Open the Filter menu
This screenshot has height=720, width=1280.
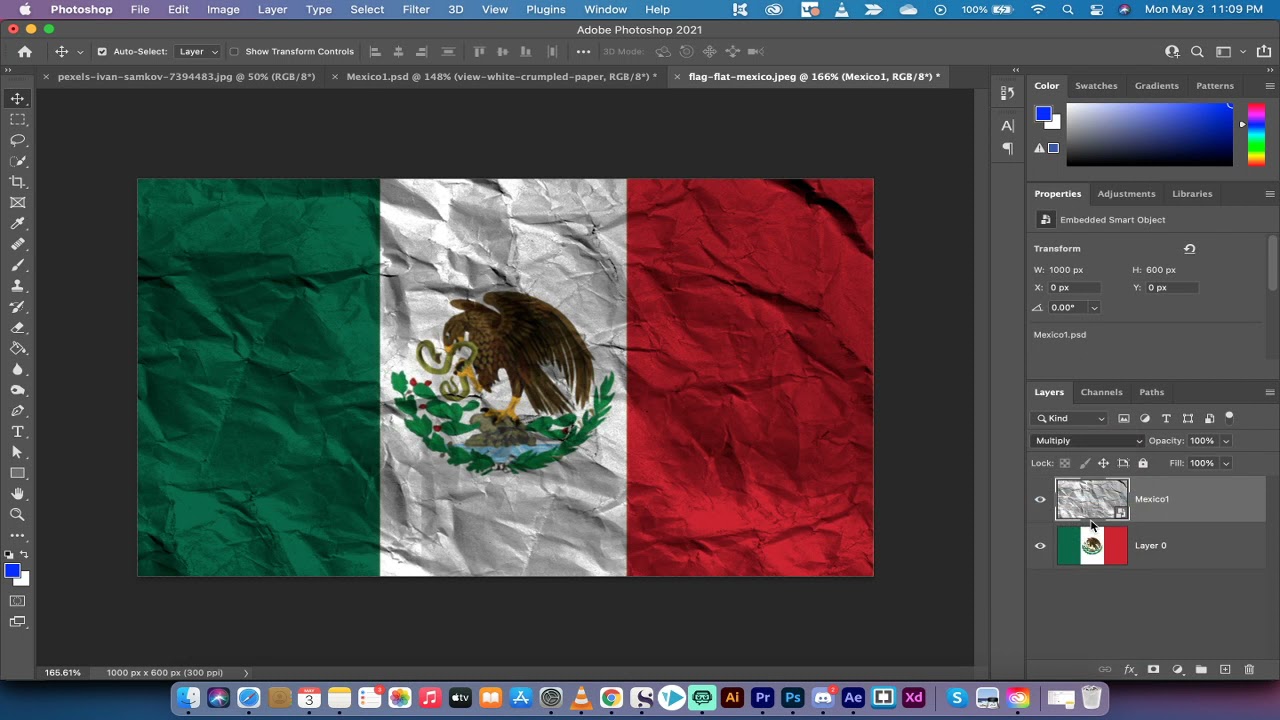tap(416, 9)
